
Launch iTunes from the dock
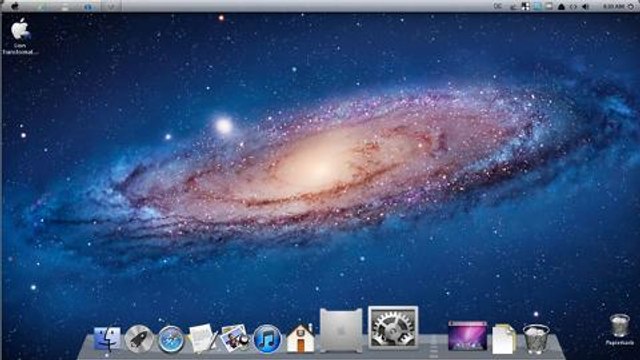pos(267,339)
